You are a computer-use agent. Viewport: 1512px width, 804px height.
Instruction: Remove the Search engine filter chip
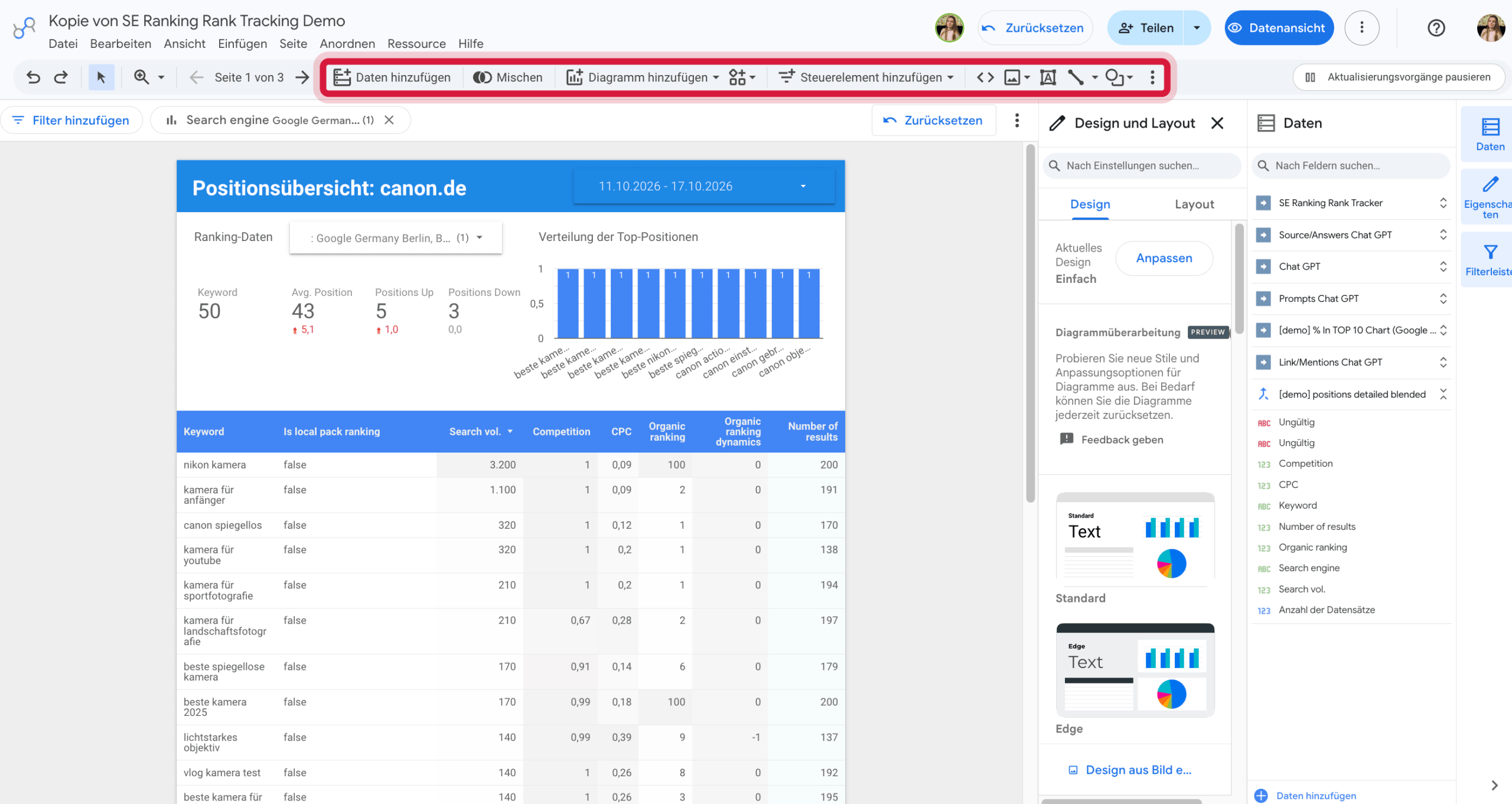tap(389, 120)
